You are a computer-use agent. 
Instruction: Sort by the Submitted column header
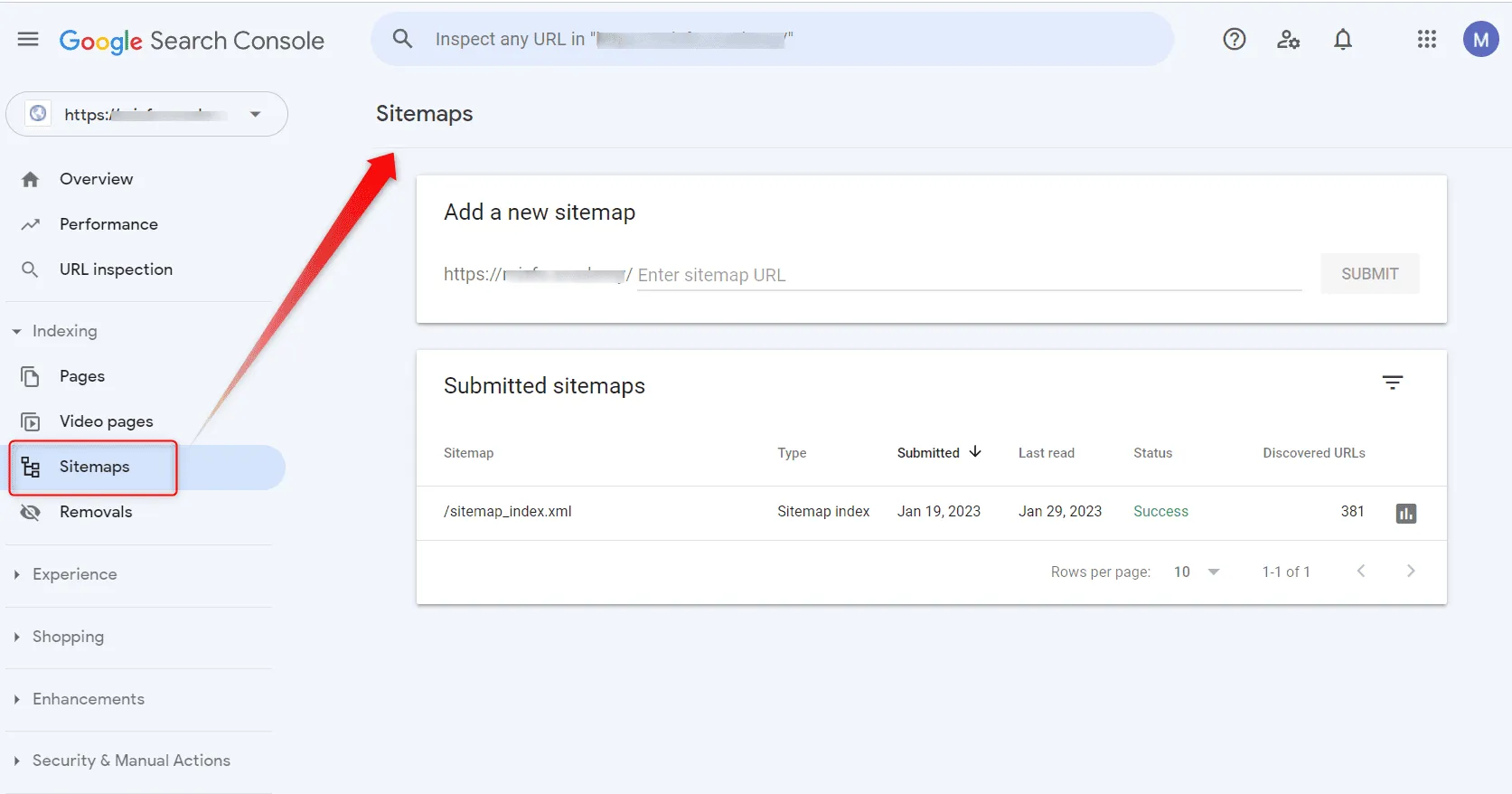939,452
